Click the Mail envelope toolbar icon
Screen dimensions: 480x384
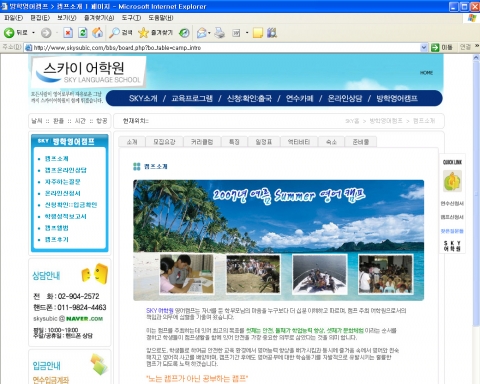[202, 33]
